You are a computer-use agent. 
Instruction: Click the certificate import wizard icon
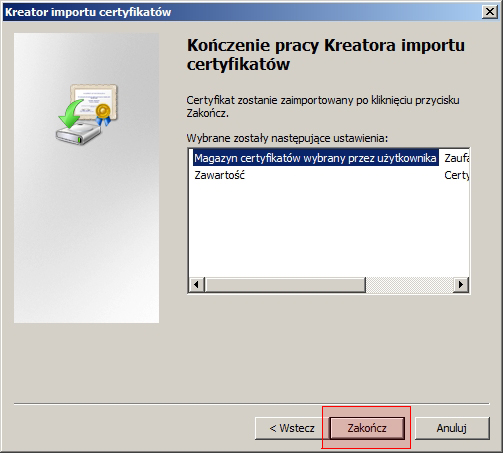[x=87, y=114]
